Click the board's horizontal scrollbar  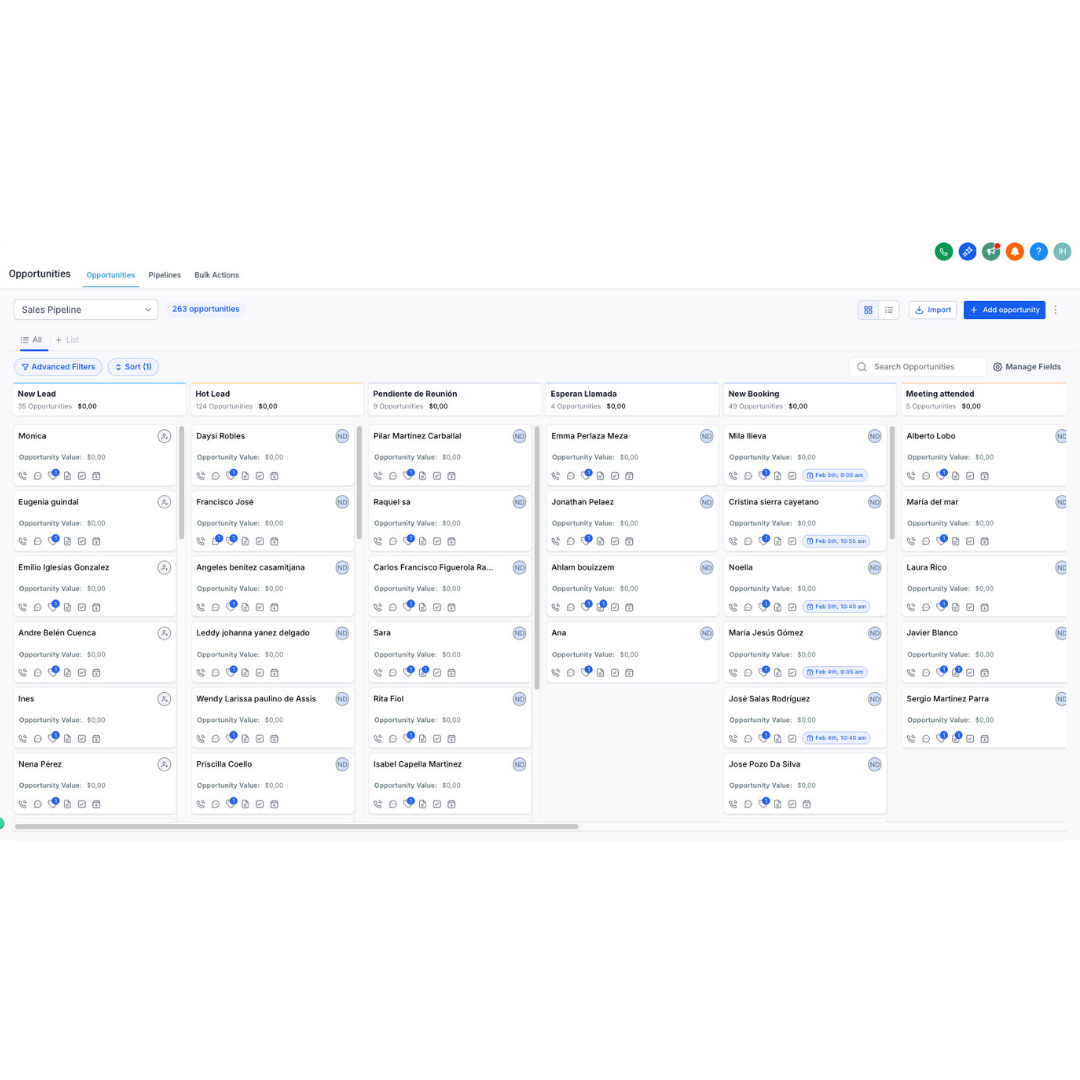pyautogui.click(x=296, y=827)
